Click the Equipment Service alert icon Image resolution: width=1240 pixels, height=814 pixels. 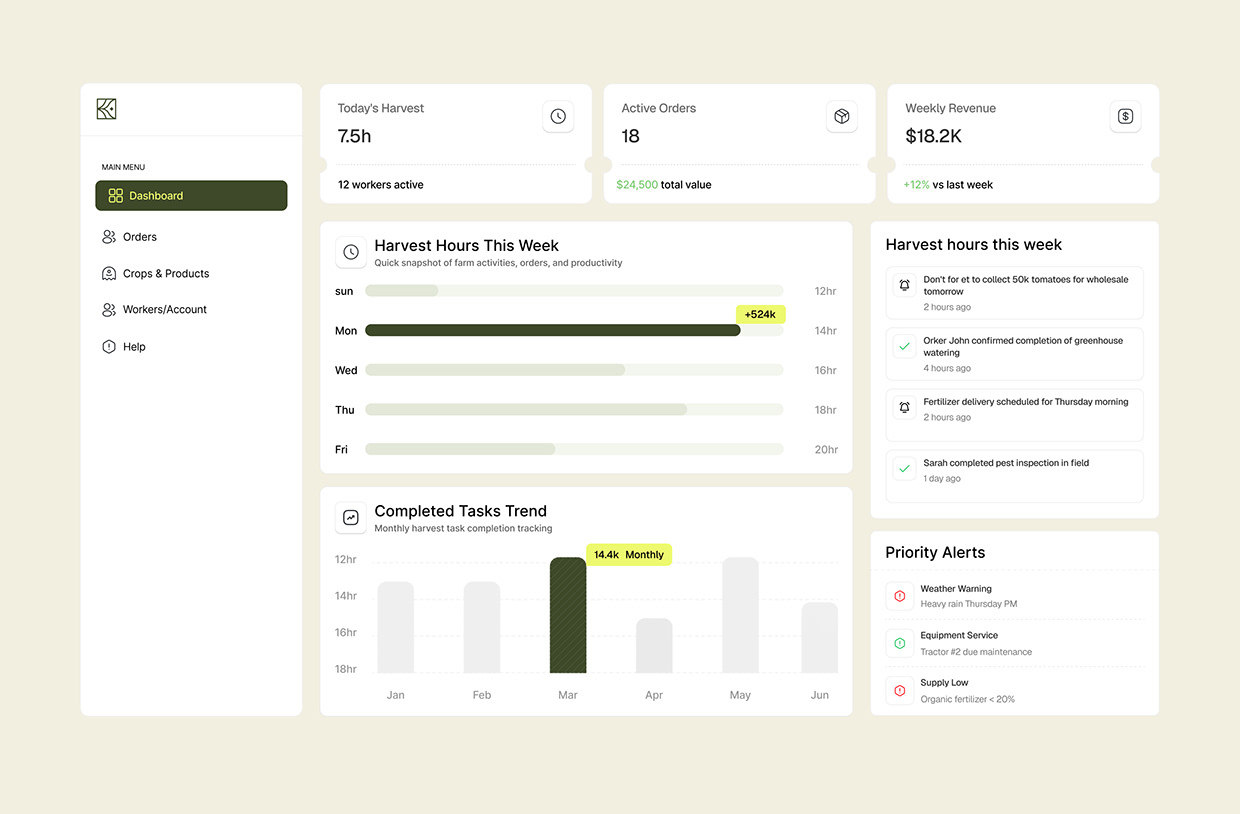tap(898, 642)
